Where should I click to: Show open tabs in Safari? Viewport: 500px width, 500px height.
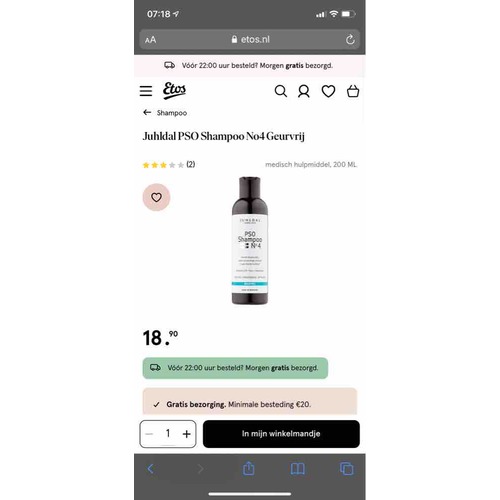coord(347,469)
